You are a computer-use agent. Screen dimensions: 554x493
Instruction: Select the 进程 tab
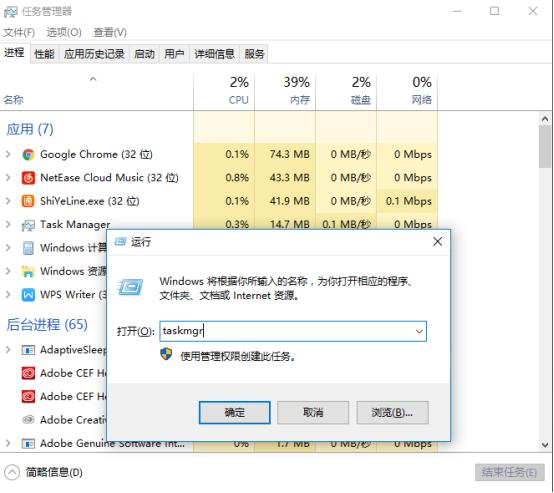click(14, 53)
